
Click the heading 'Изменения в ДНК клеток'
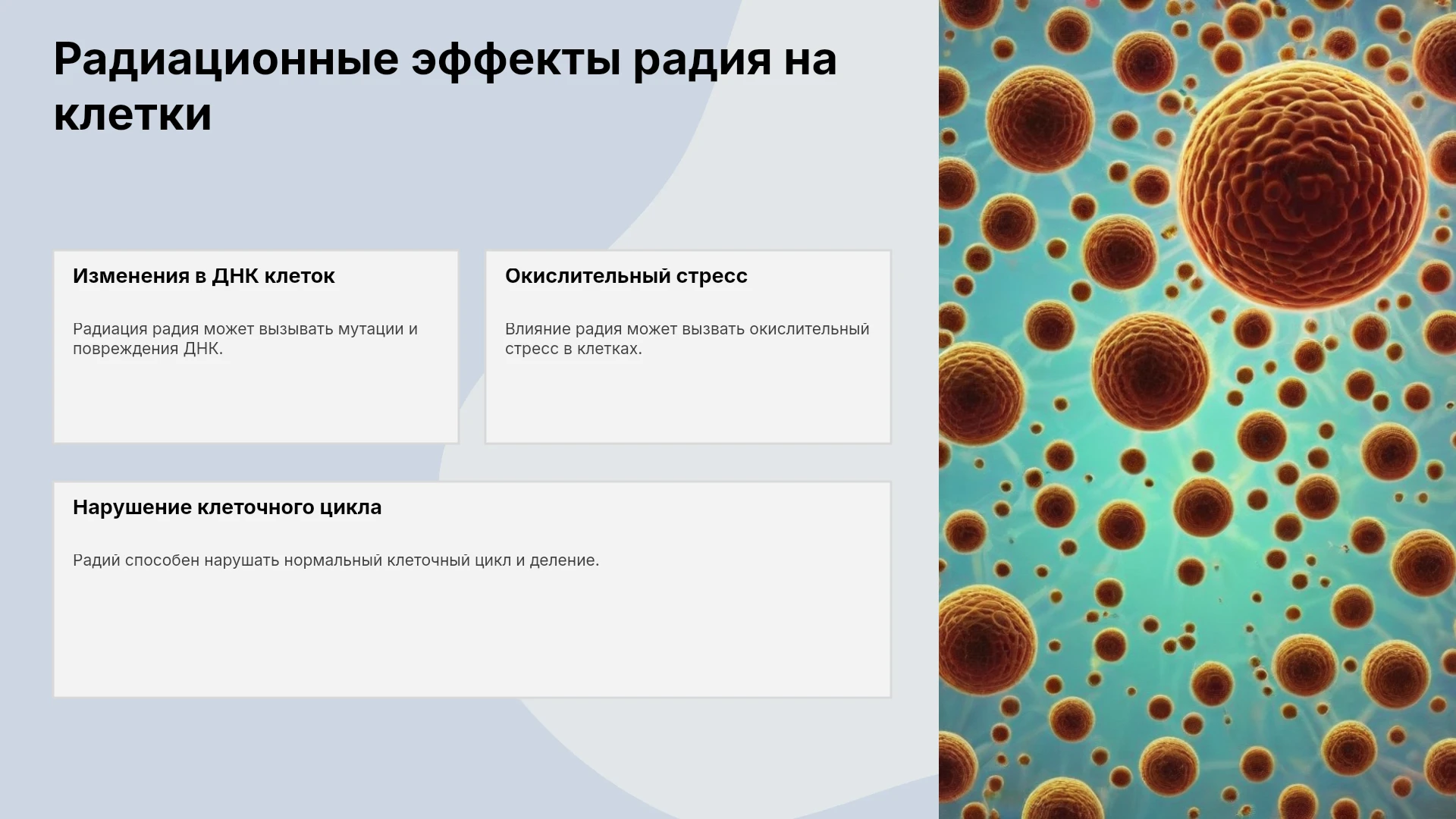(x=203, y=276)
